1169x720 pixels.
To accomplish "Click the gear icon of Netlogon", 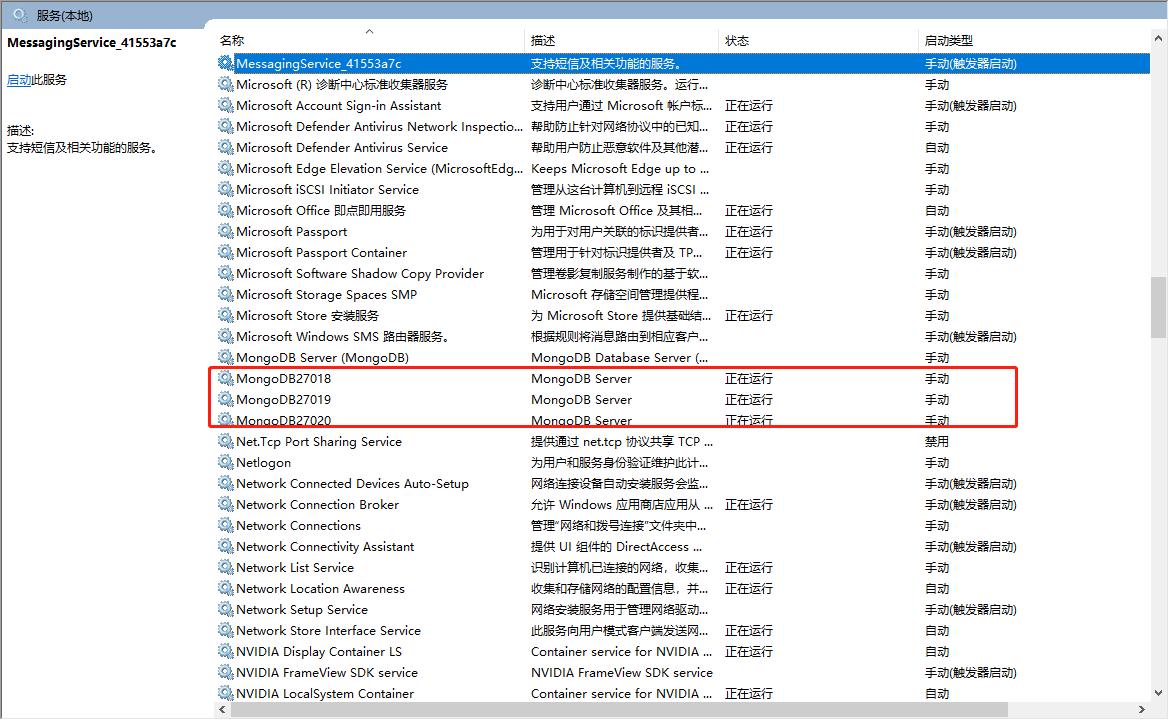I will [226, 462].
